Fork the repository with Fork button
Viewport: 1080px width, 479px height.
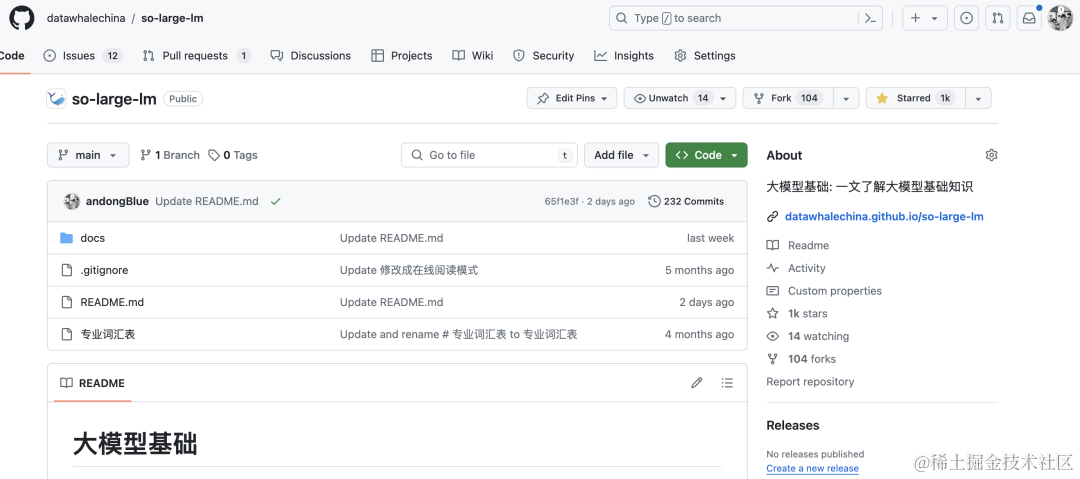[x=788, y=98]
